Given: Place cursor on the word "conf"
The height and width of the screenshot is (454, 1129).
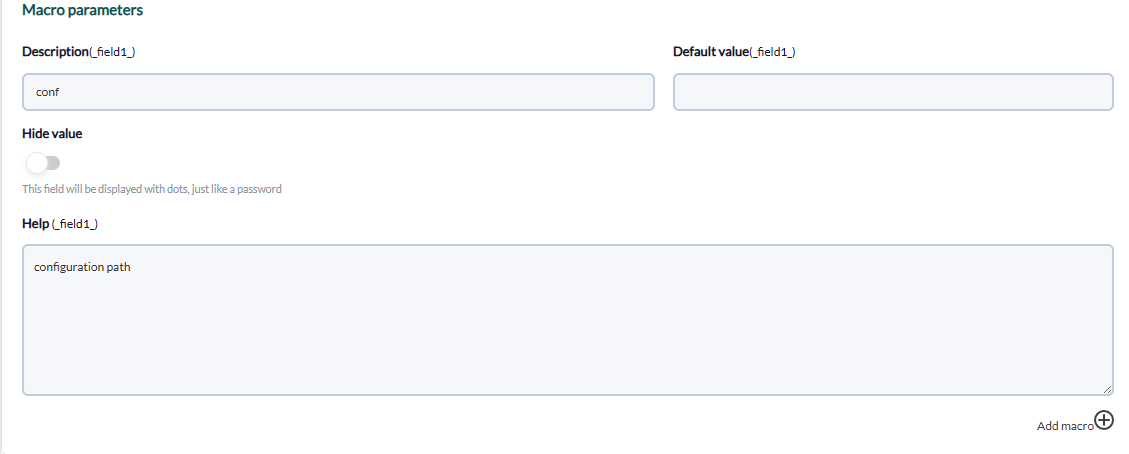Looking at the screenshot, I should [48, 93].
